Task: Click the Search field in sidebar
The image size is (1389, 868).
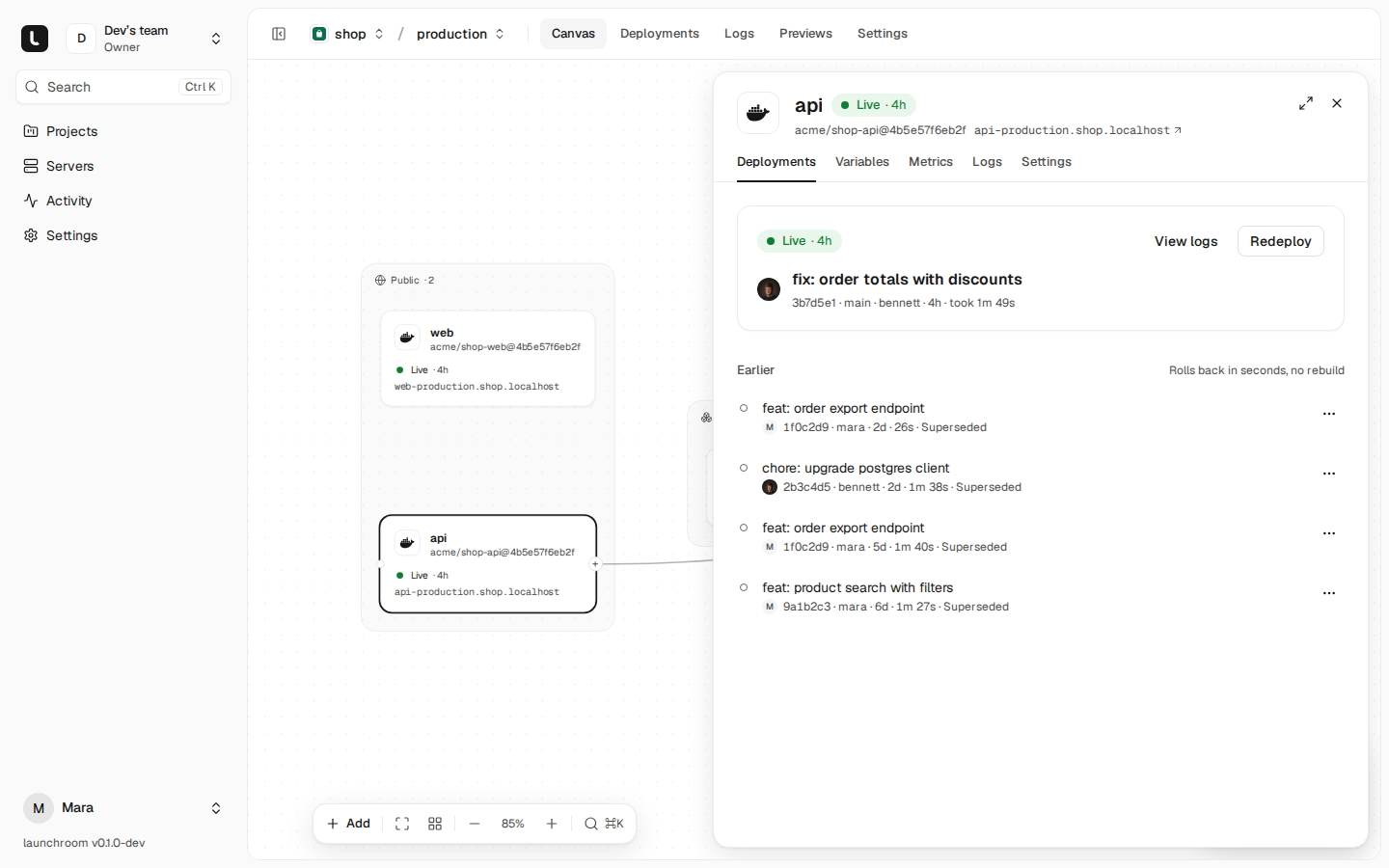Action: click(x=123, y=87)
